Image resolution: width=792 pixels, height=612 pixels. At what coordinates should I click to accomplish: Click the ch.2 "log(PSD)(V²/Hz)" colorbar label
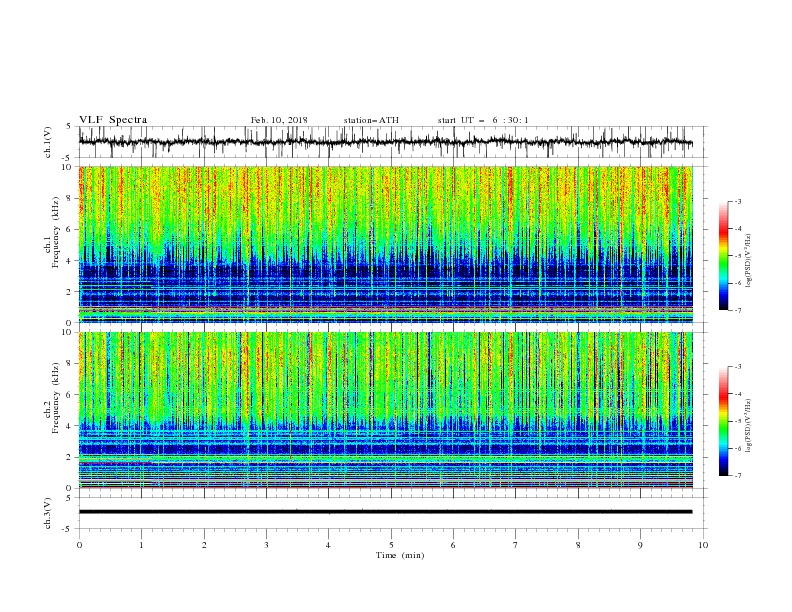coord(749,426)
